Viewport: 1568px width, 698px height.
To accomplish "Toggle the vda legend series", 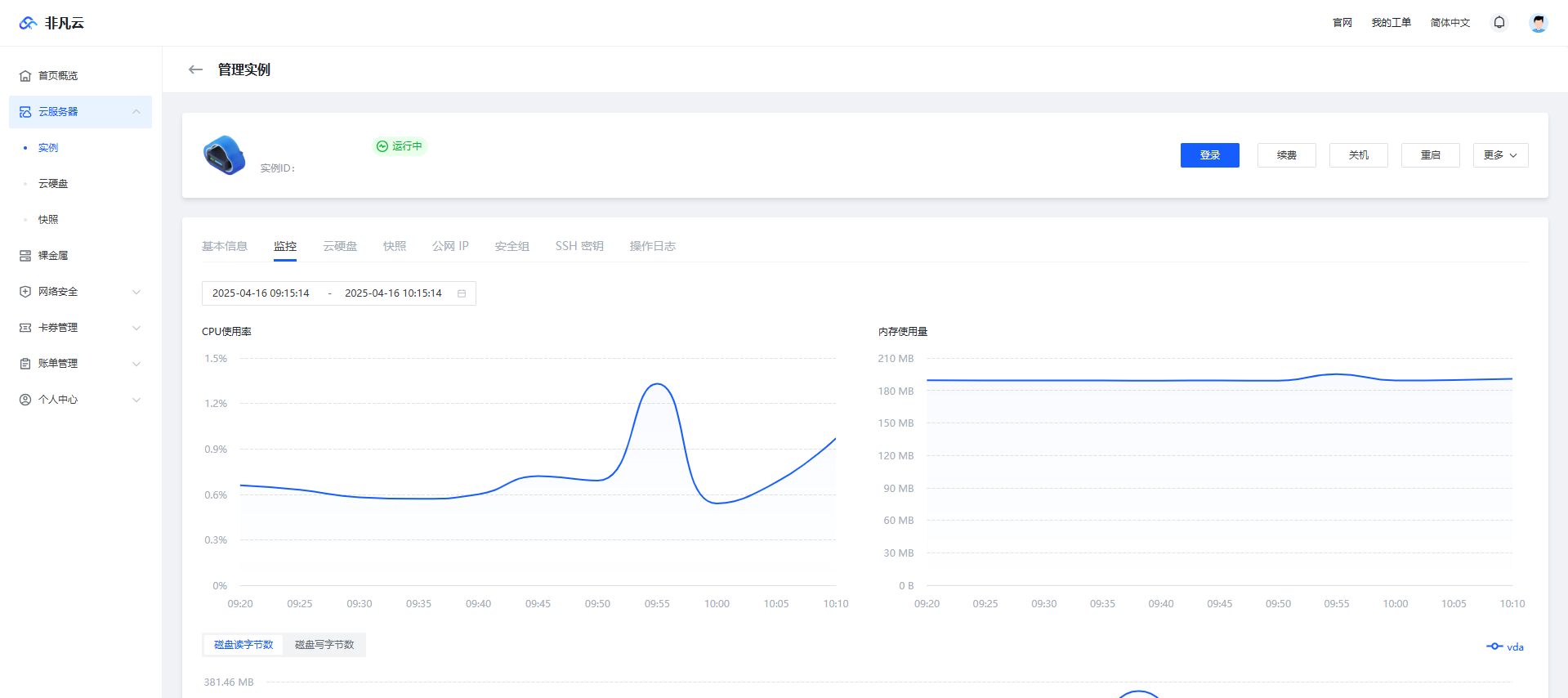I will tap(1505, 647).
